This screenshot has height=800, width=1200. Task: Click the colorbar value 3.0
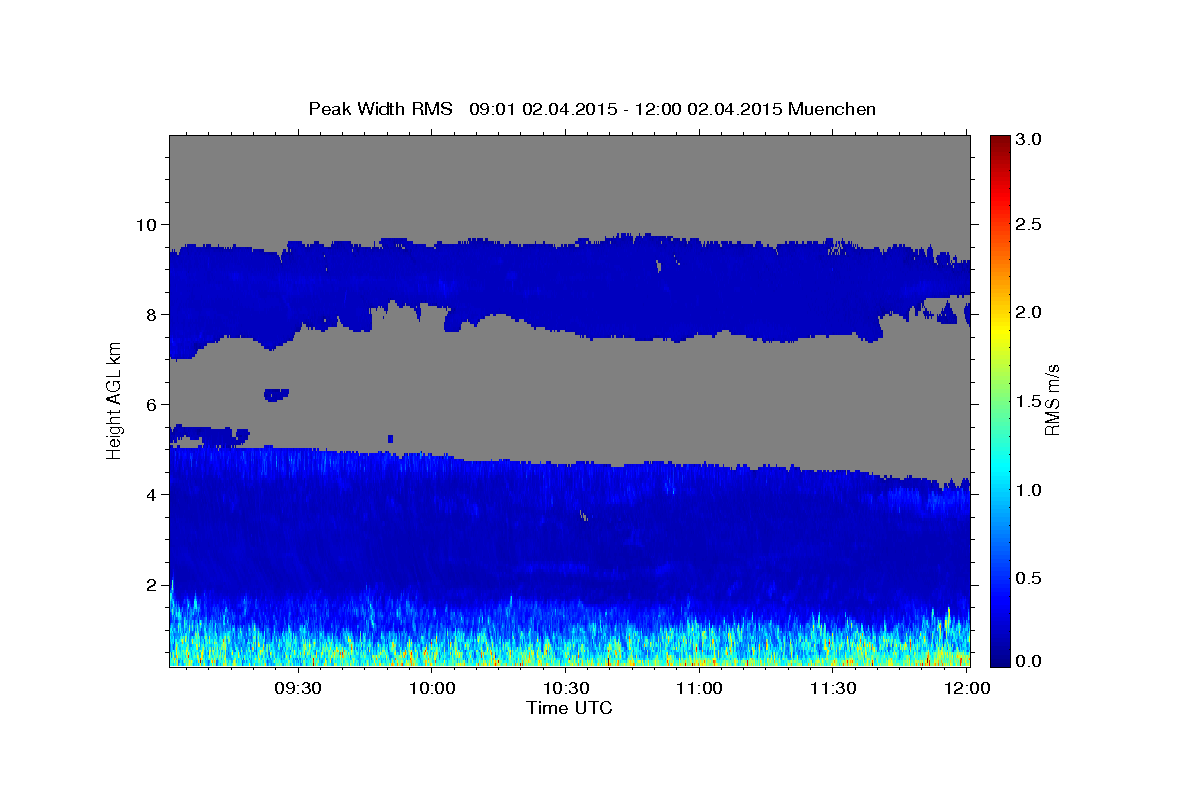(x=1029, y=139)
